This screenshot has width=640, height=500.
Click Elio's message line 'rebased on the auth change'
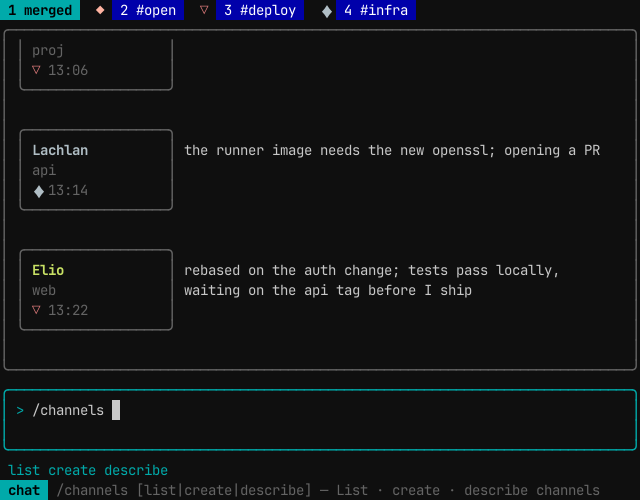[371, 271]
